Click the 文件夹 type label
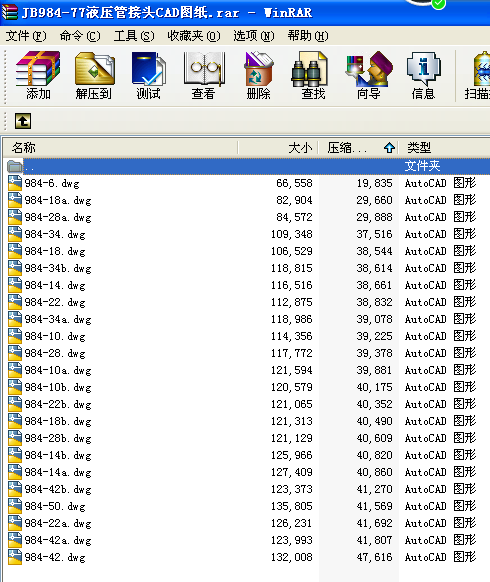 pyautogui.click(x=422, y=166)
